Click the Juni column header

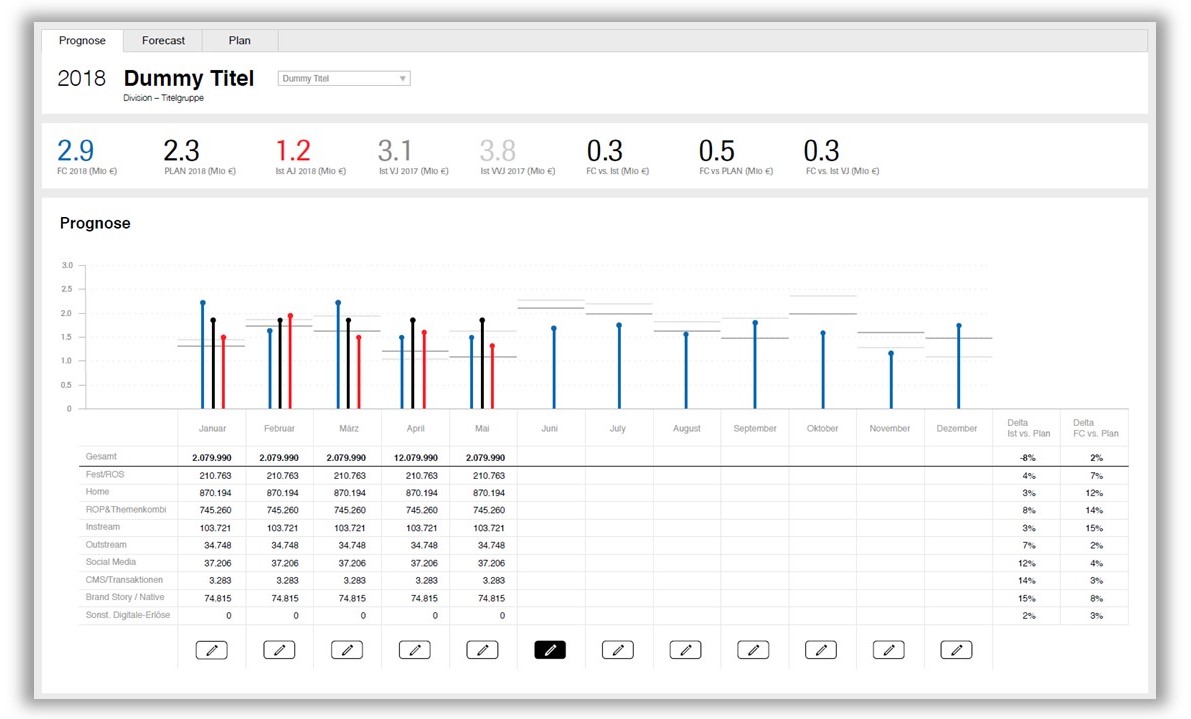click(550, 428)
